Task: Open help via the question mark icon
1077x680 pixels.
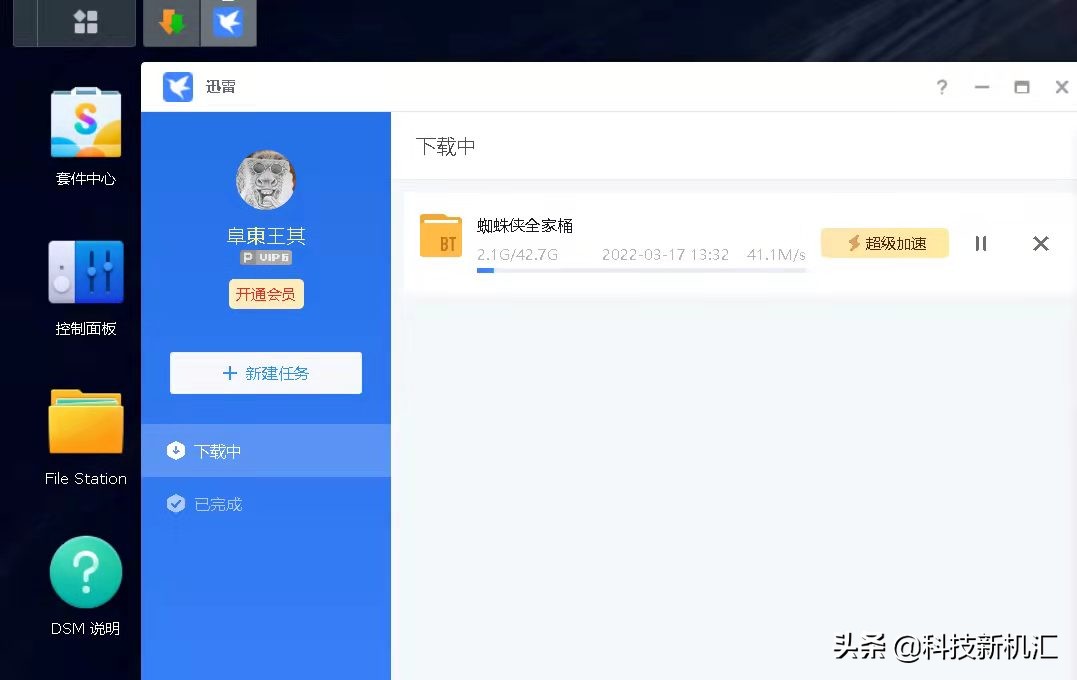Action: point(941,88)
